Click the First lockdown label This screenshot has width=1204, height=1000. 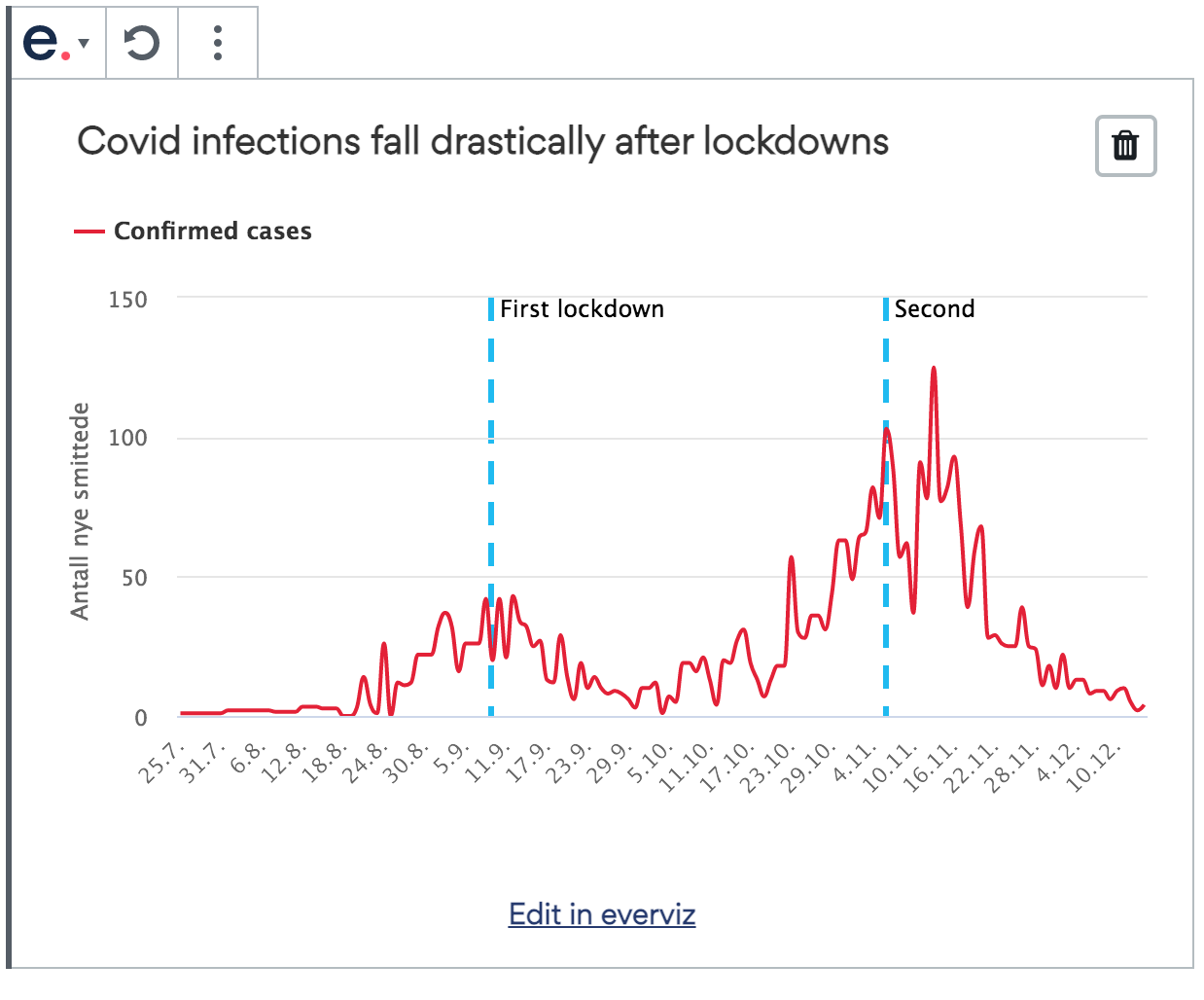click(x=582, y=309)
